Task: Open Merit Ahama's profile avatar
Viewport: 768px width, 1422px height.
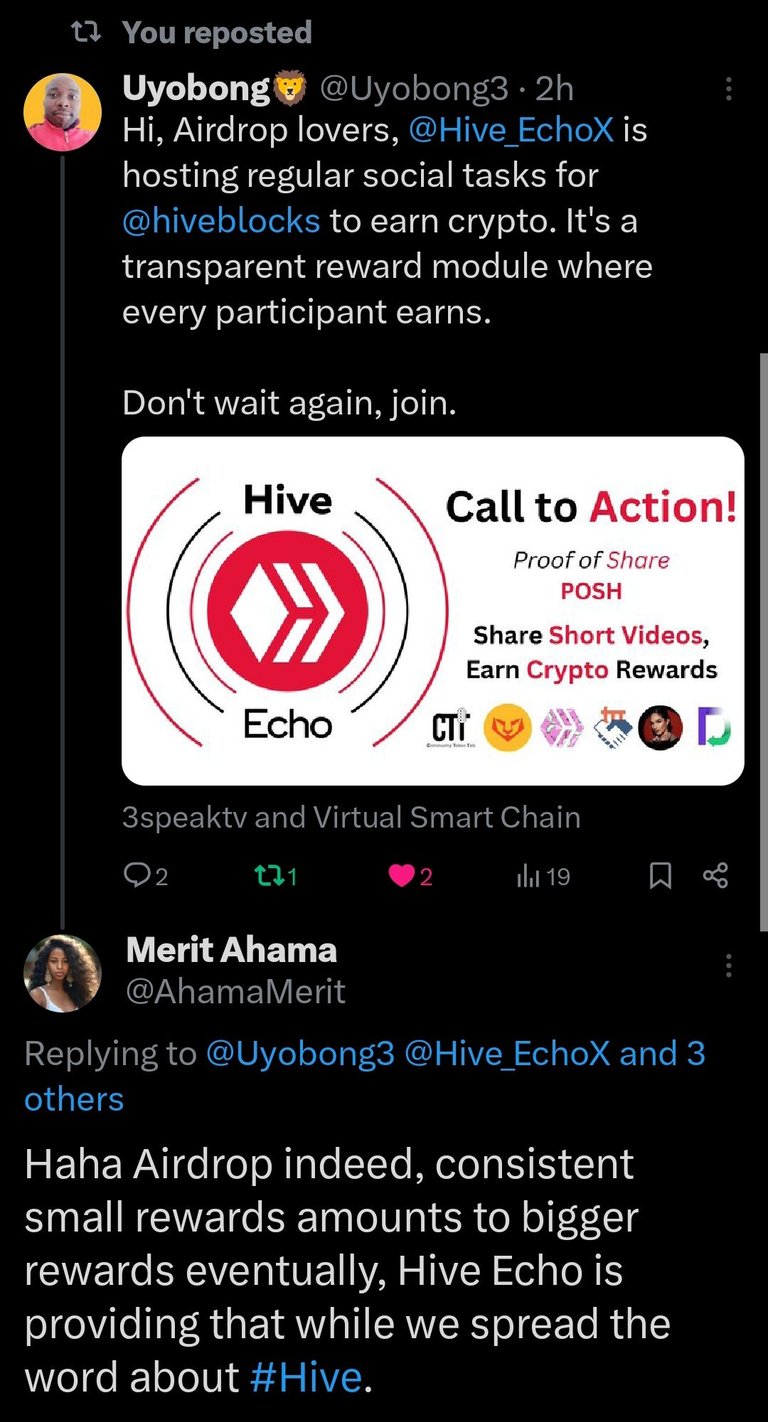Action: (62, 973)
